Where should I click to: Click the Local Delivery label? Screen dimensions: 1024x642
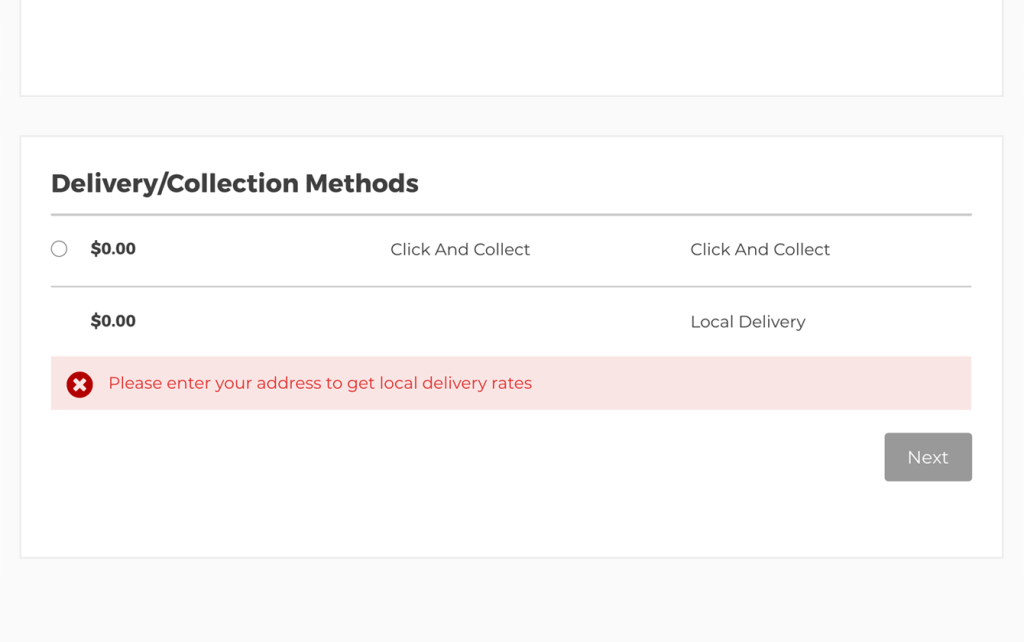click(x=748, y=322)
